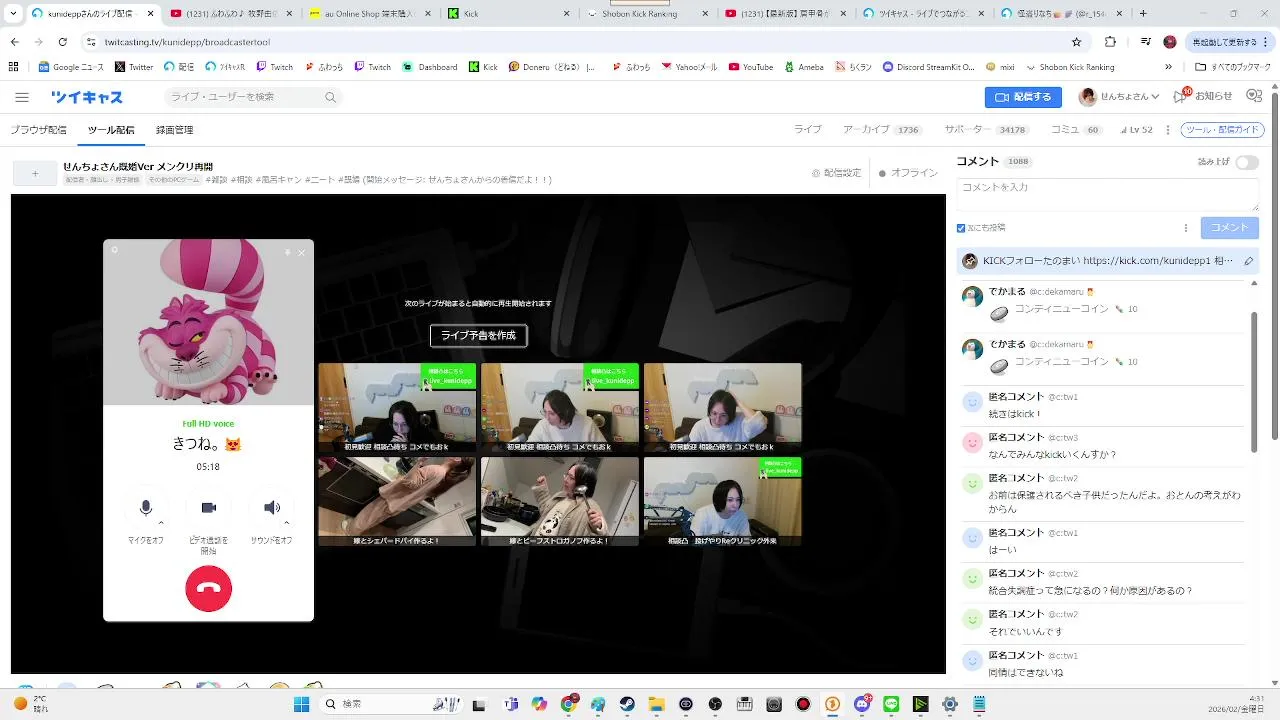
Task: Open browser extensions puzzle icon
Action: pos(1110,42)
